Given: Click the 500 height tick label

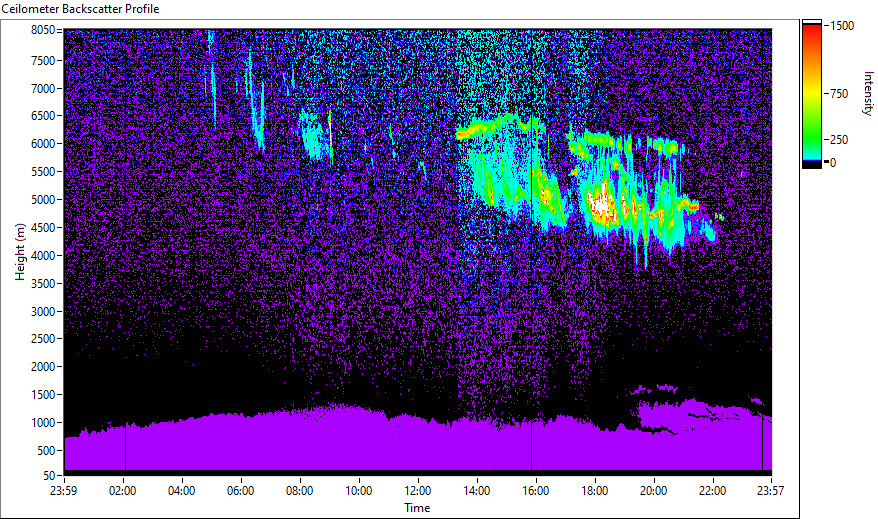Looking at the screenshot, I should point(46,451).
